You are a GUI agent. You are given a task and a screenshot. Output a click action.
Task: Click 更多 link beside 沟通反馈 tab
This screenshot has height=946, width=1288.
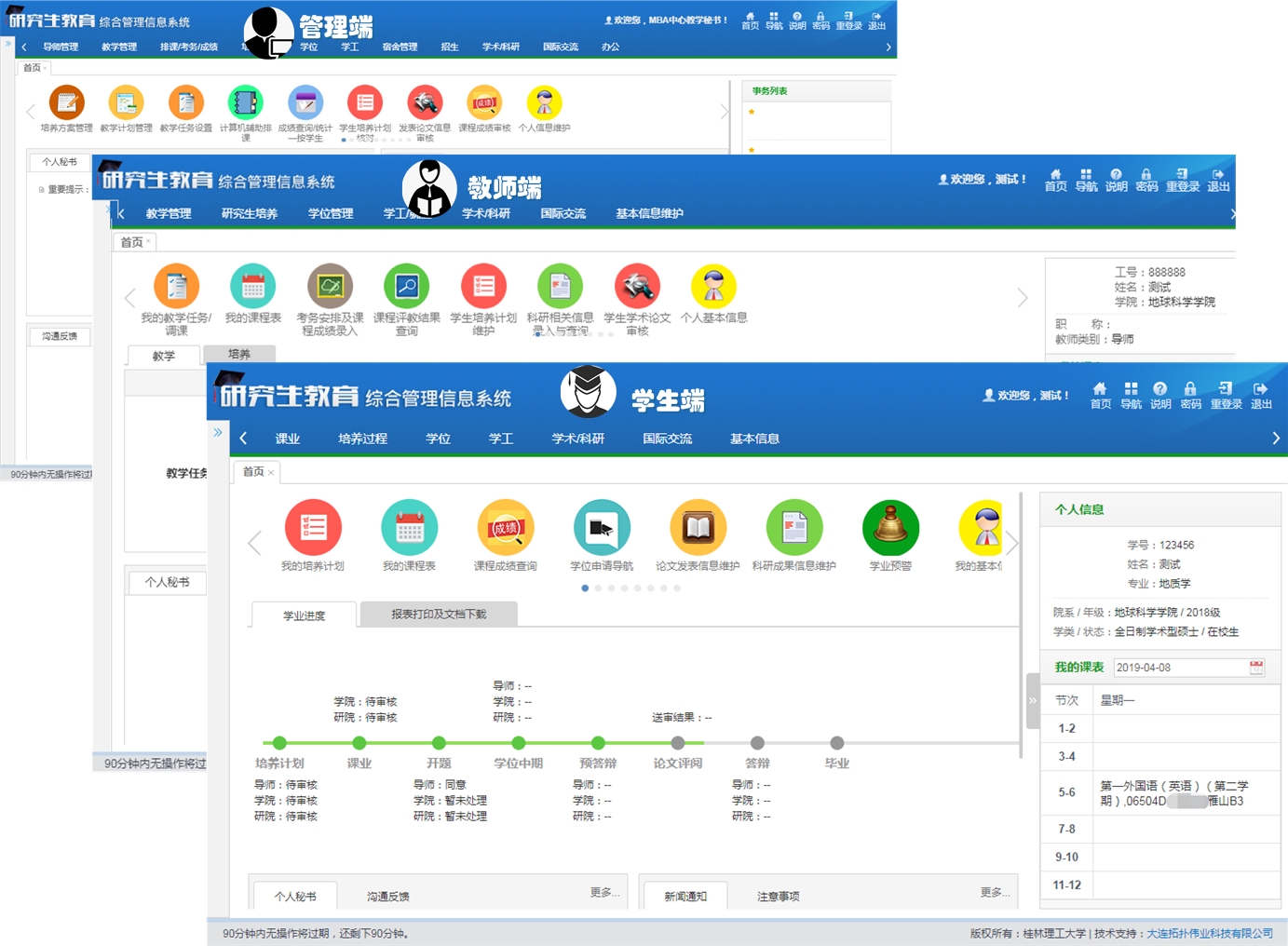point(603,893)
